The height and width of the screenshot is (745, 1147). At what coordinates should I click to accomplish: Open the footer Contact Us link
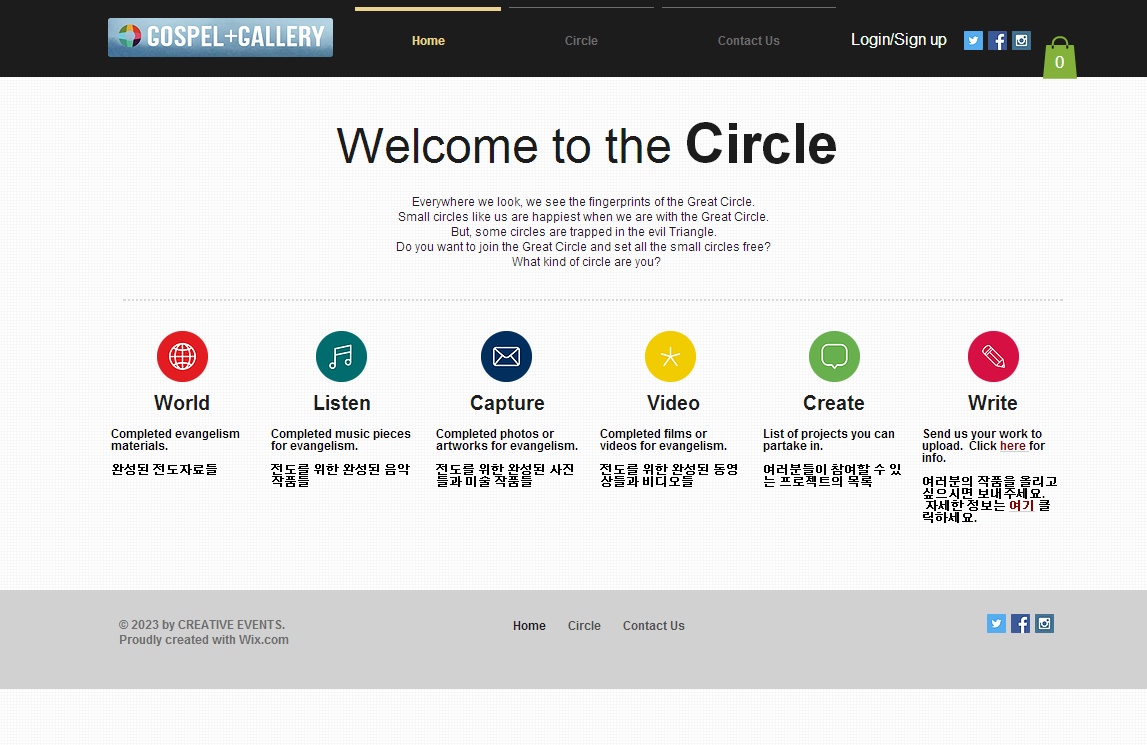point(653,626)
